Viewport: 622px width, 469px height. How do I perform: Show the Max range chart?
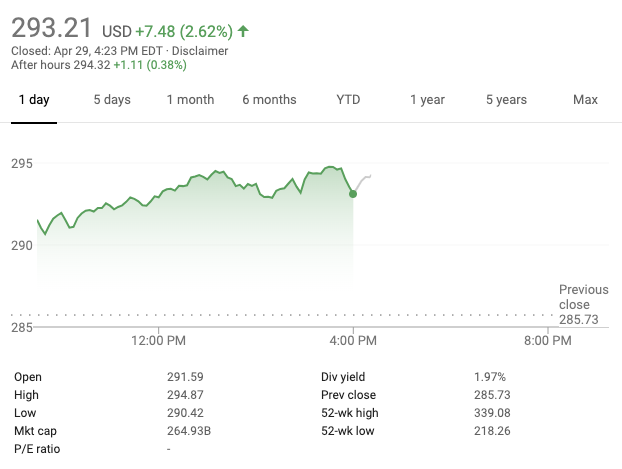pos(585,100)
